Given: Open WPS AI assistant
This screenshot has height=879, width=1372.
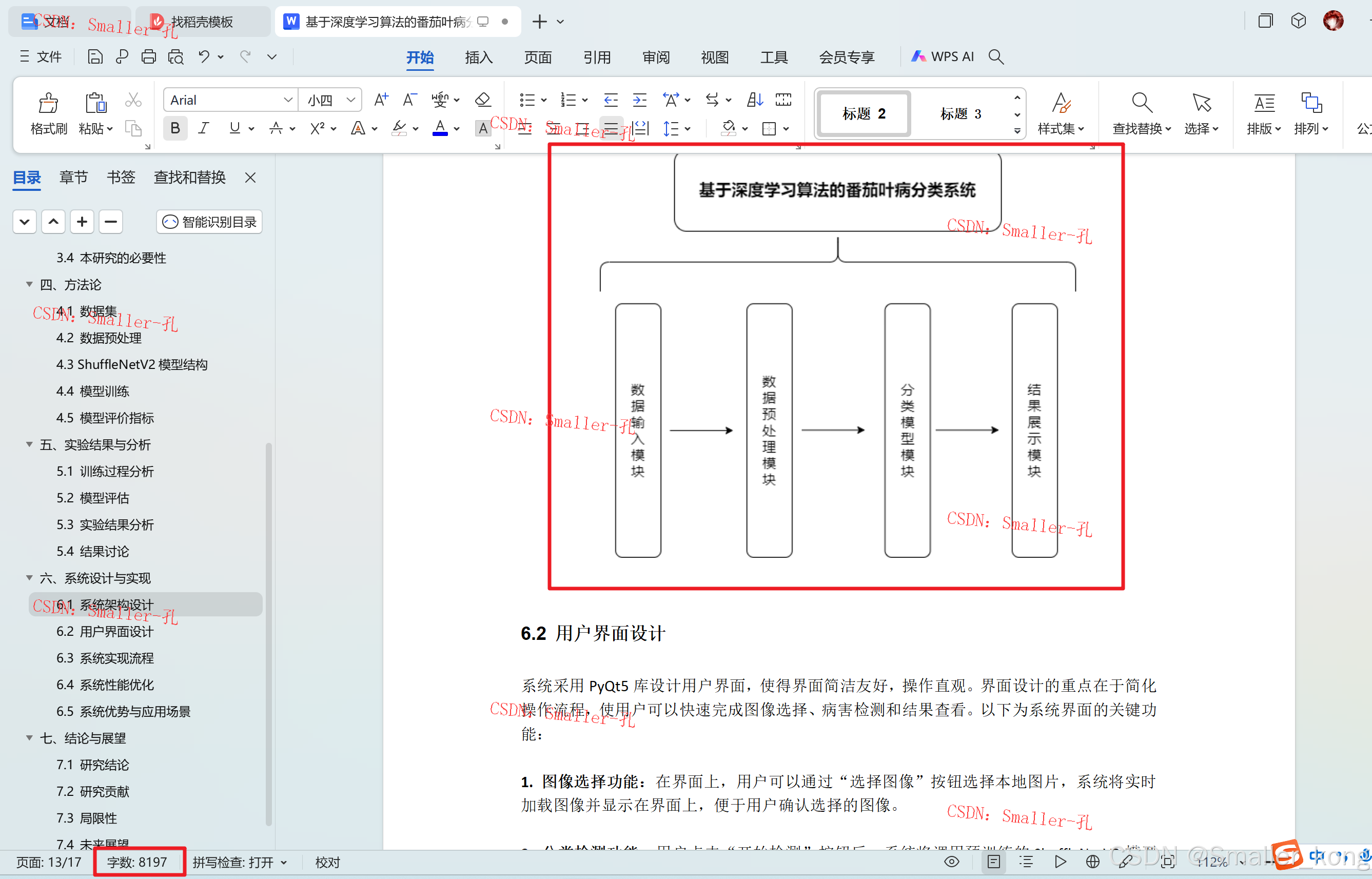Looking at the screenshot, I should tap(943, 56).
